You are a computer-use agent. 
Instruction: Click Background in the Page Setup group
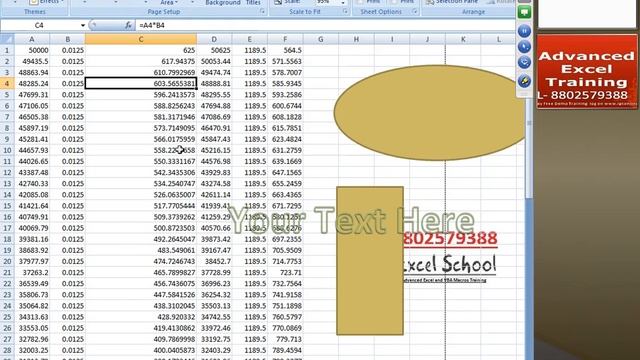223,2
